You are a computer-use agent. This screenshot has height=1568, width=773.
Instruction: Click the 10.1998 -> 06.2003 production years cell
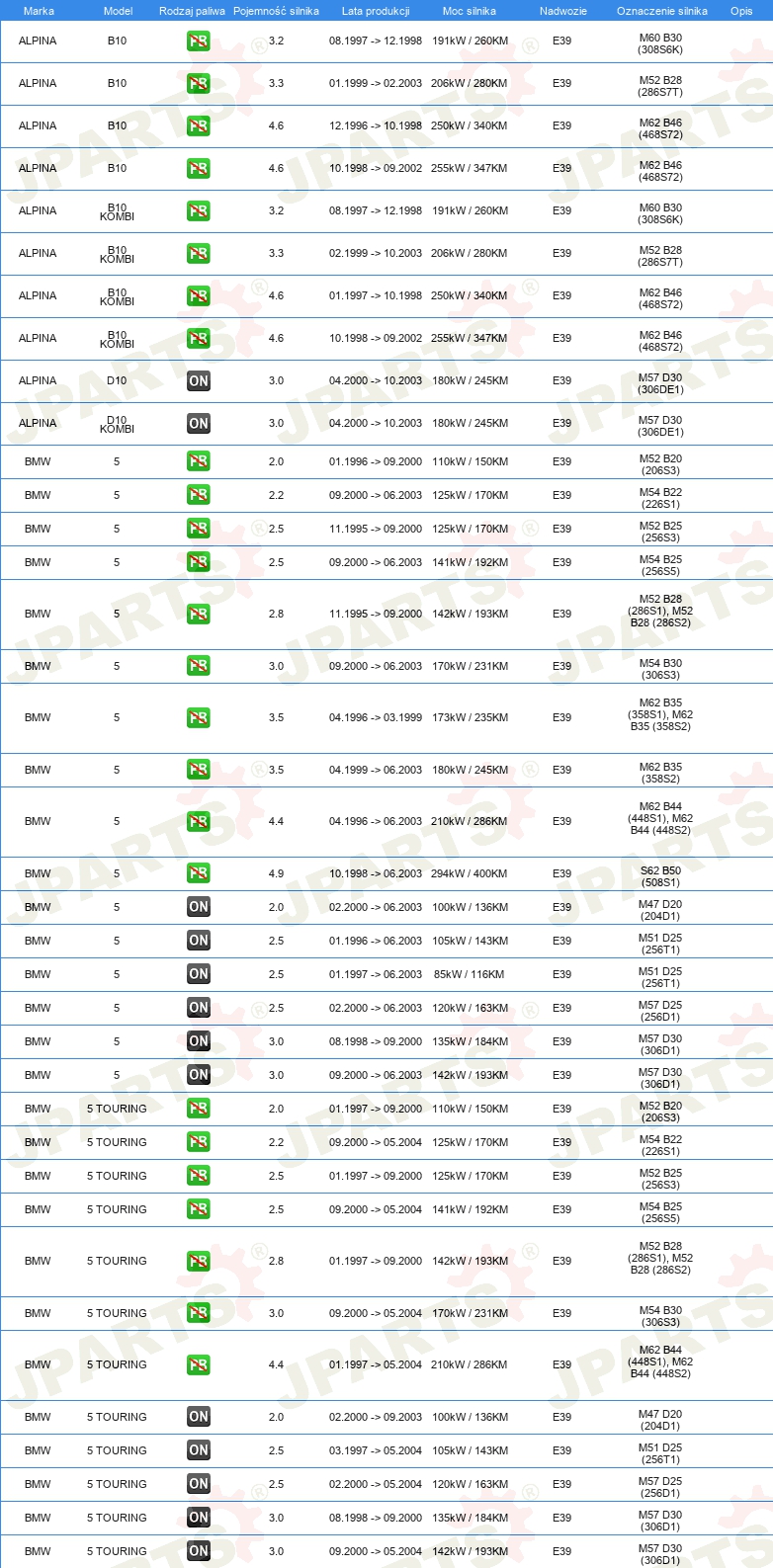coord(376,873)
